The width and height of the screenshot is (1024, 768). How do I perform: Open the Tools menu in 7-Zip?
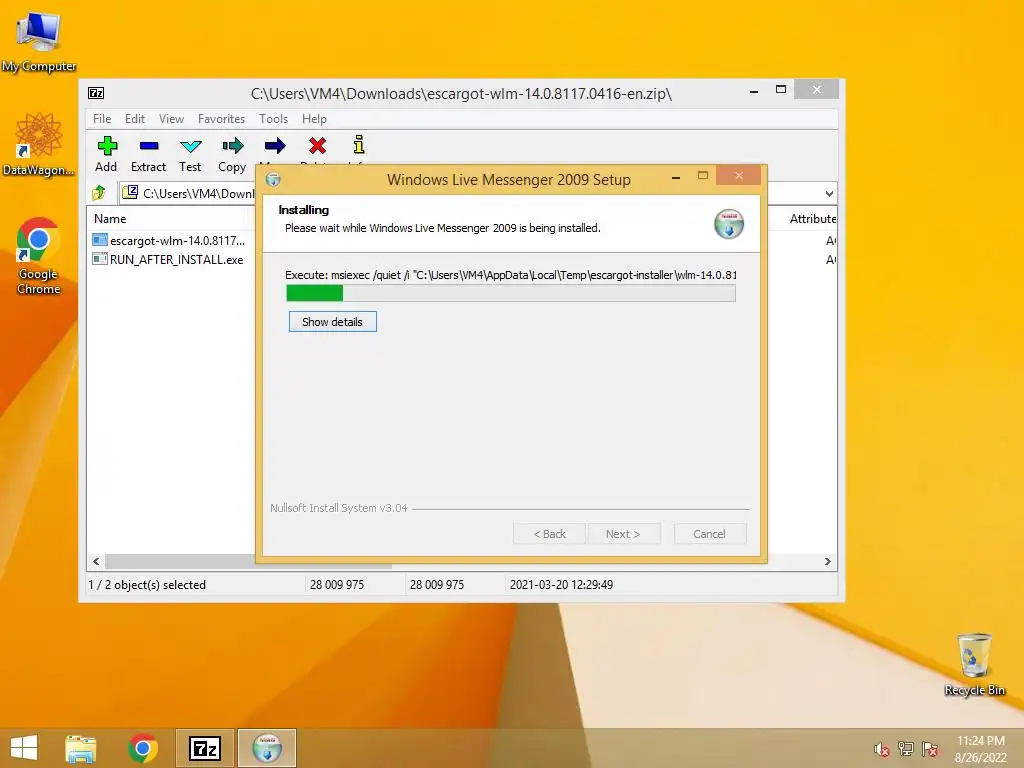pyautogui.click(x=273, y=119)
